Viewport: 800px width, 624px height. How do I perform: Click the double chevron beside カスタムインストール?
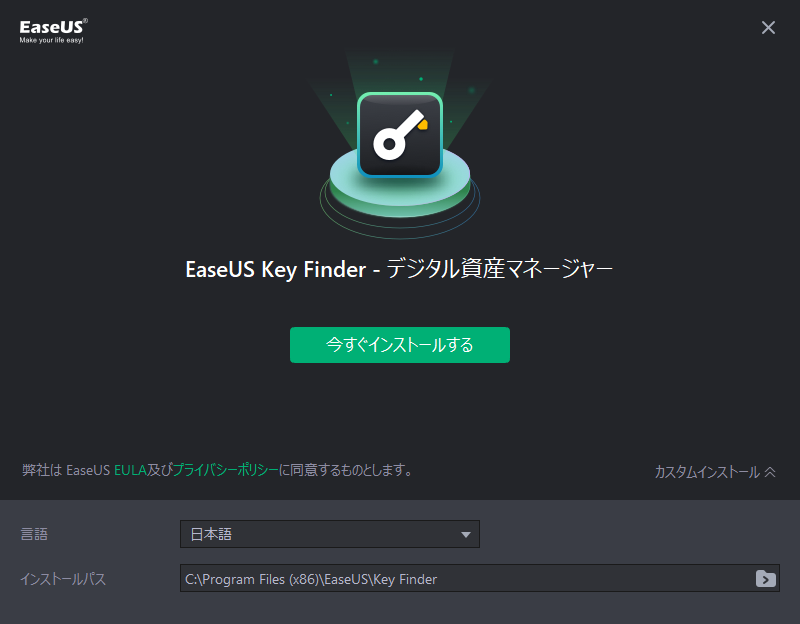click(770, 472)
